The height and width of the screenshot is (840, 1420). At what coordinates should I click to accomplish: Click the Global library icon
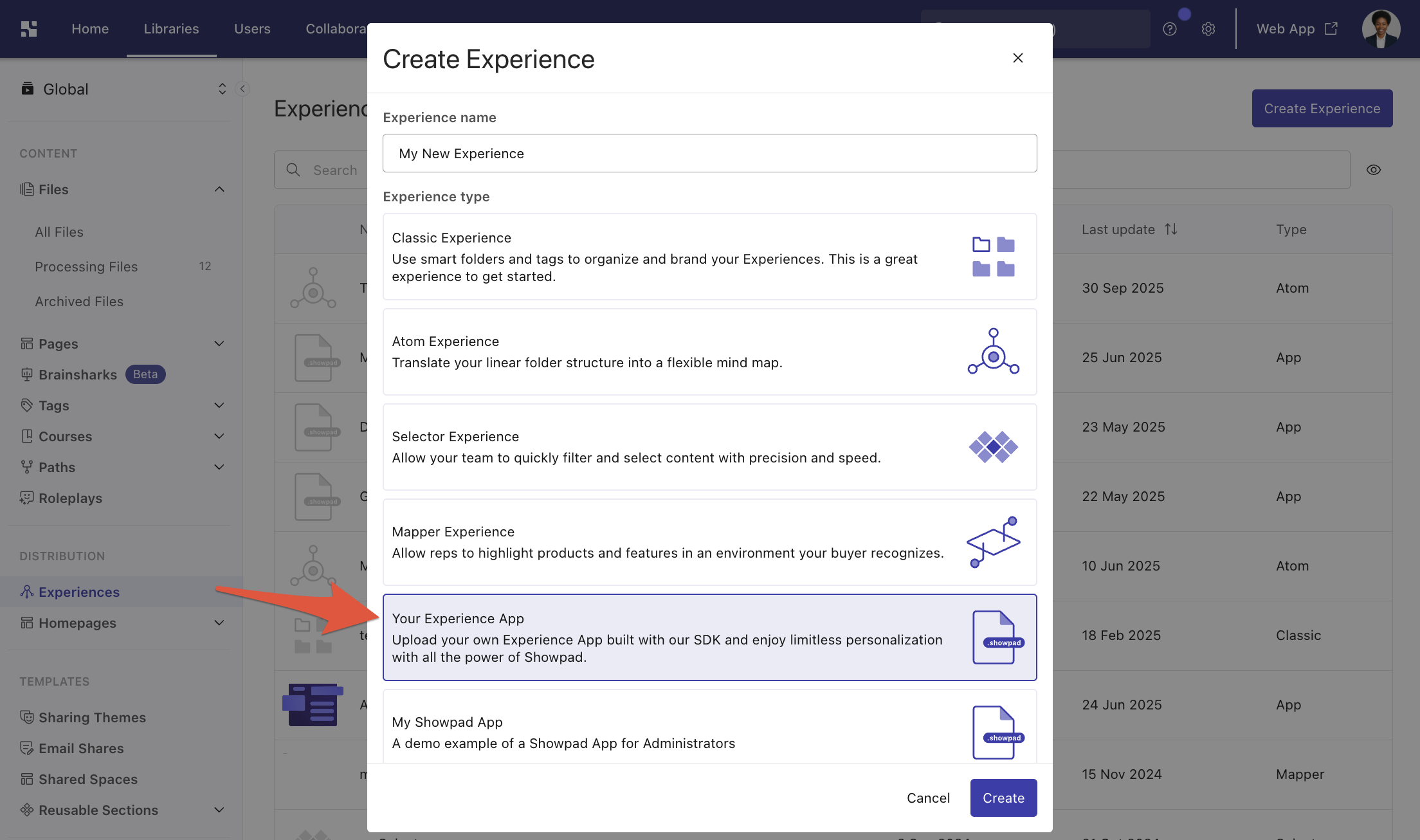(27, 89)
